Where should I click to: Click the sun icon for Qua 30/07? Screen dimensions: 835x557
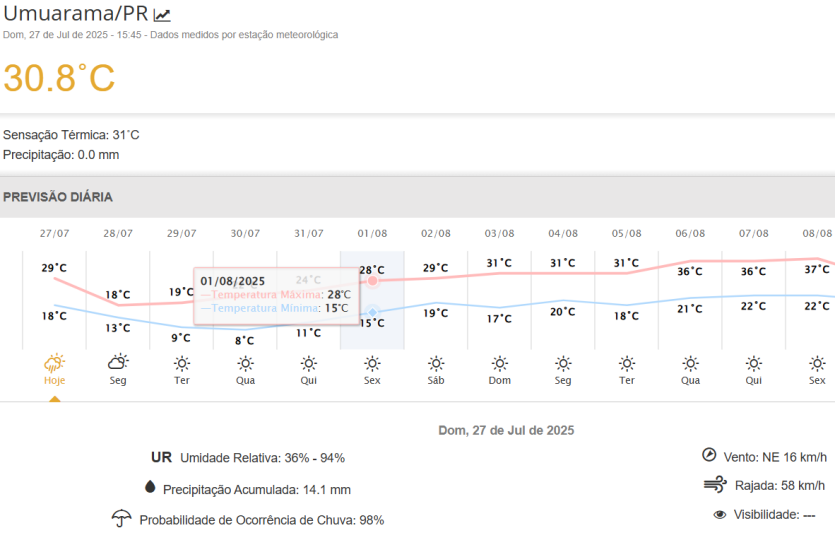coord(245,363)
